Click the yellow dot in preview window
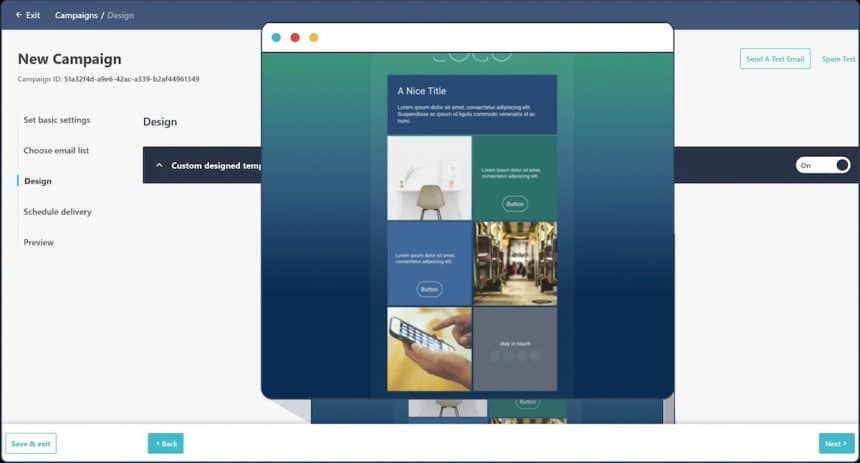This screenshot has width=860, height=463. 314,38
